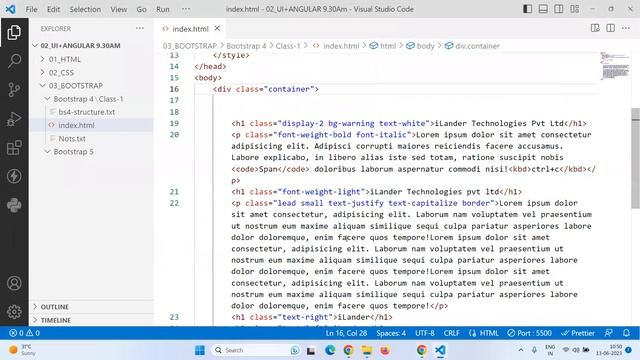640x360 pixels.
Task: Open the File menu
Action: pyautogui.click(x=31, y=9)
